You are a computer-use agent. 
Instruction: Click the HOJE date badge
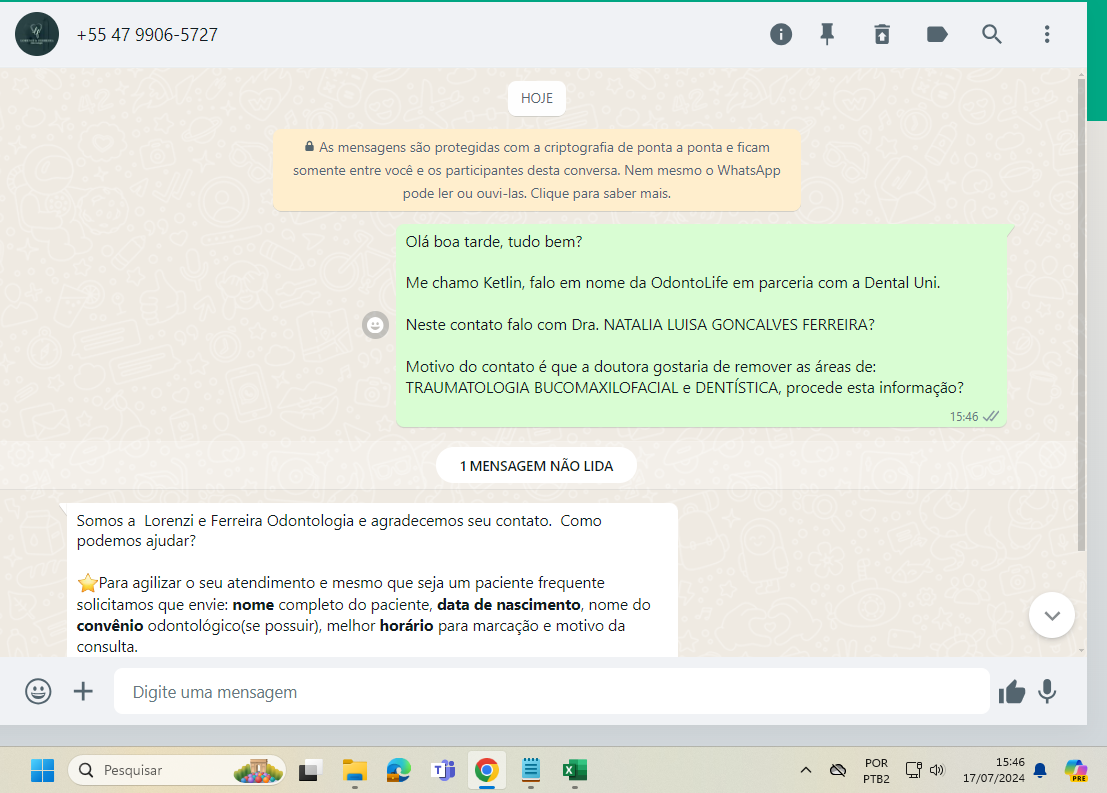coord(537,98)
